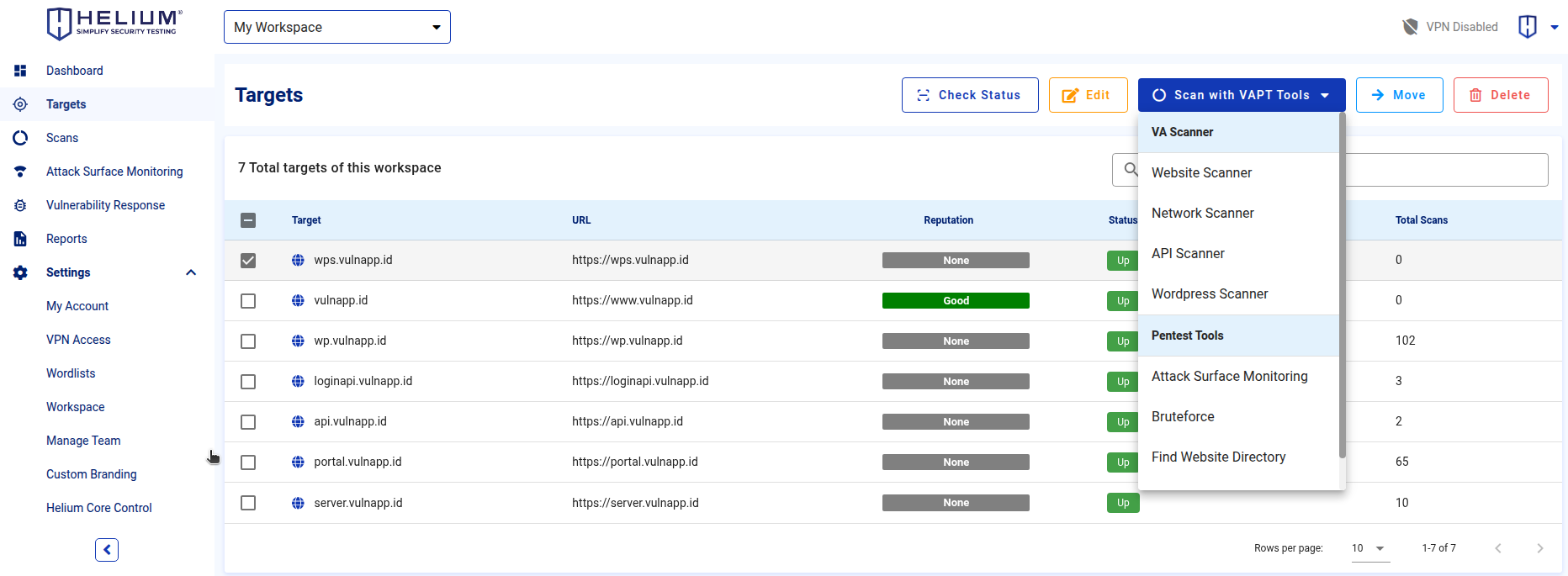Viewport: 1568px width, 576px height.
Task: Open the rows per page dropdown
Action: [x=1369, y=548]
